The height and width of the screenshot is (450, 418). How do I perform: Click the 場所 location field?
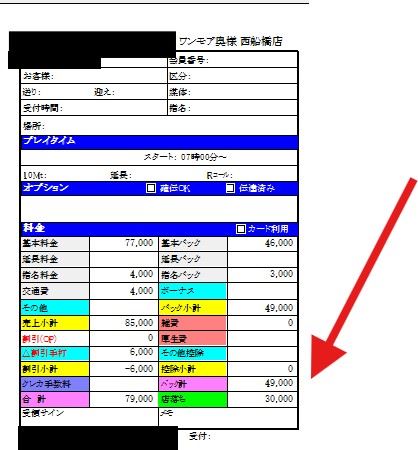[159, 126]
